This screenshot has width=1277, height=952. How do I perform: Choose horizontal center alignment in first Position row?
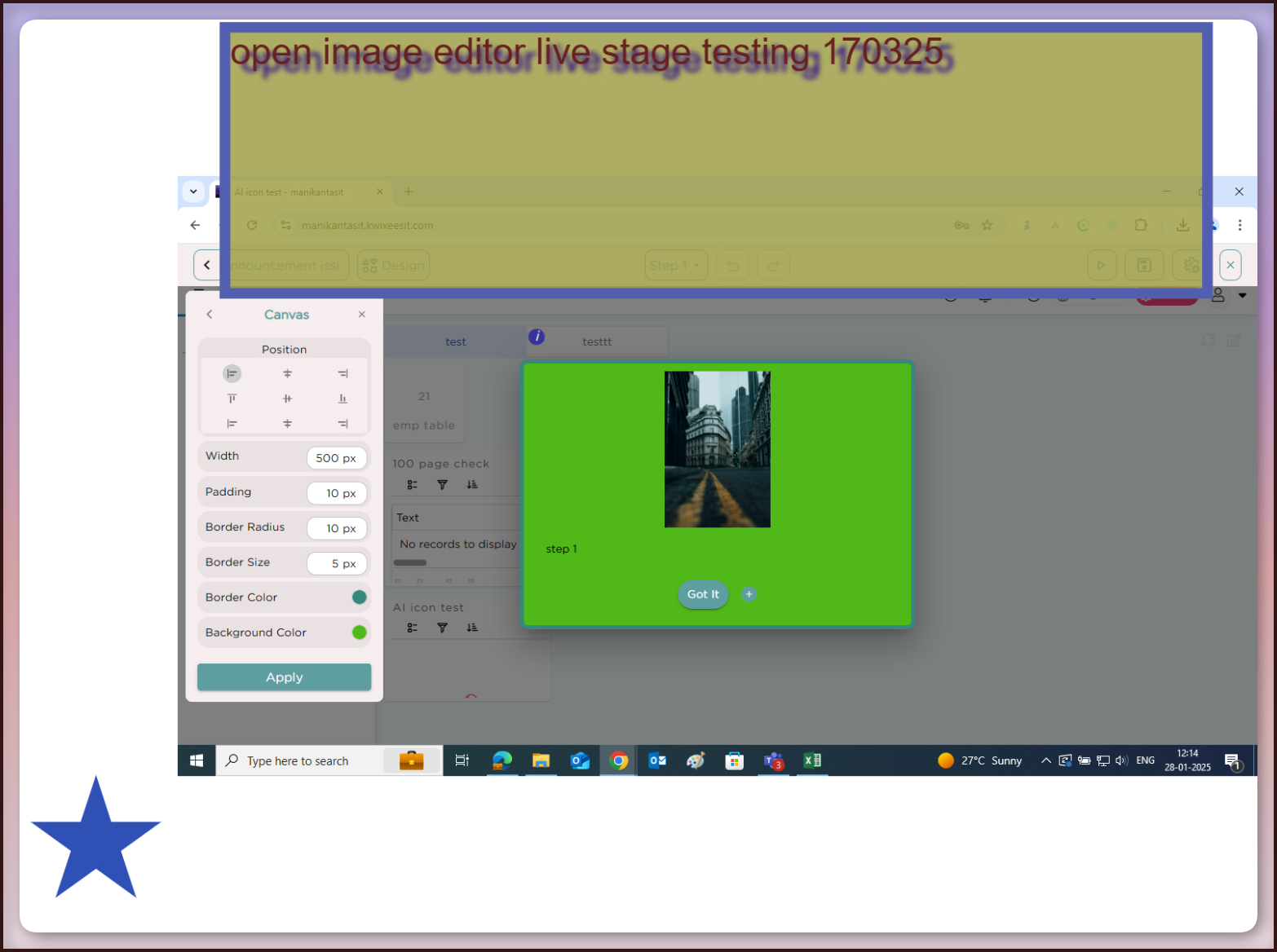tap(287, 374)
